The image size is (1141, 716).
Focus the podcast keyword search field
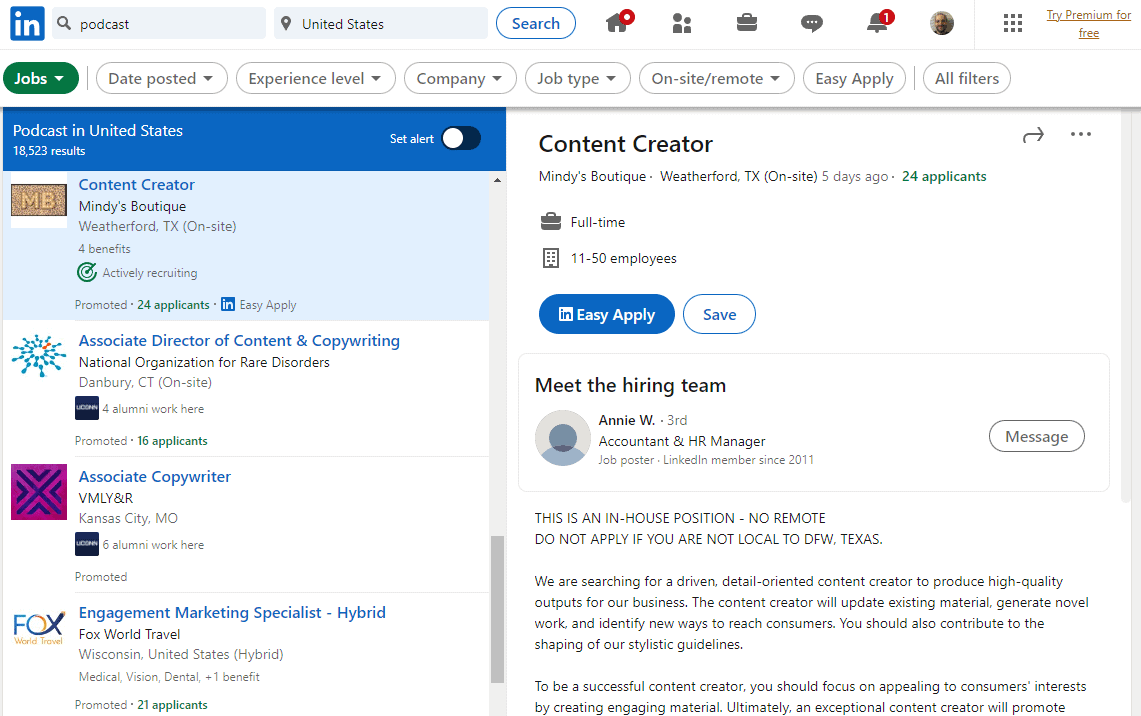[160, 23]
